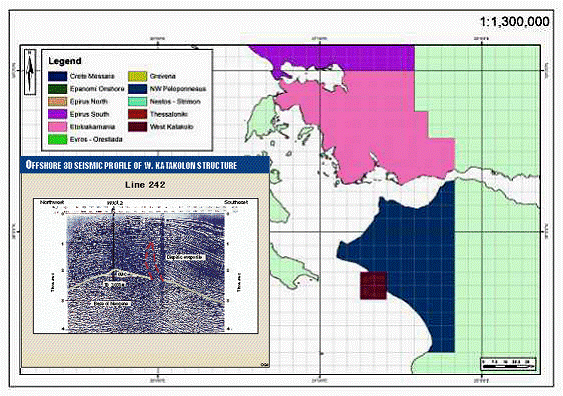
Task: Click the Crete Messara legend color swatch
Action: pos(57,76)
